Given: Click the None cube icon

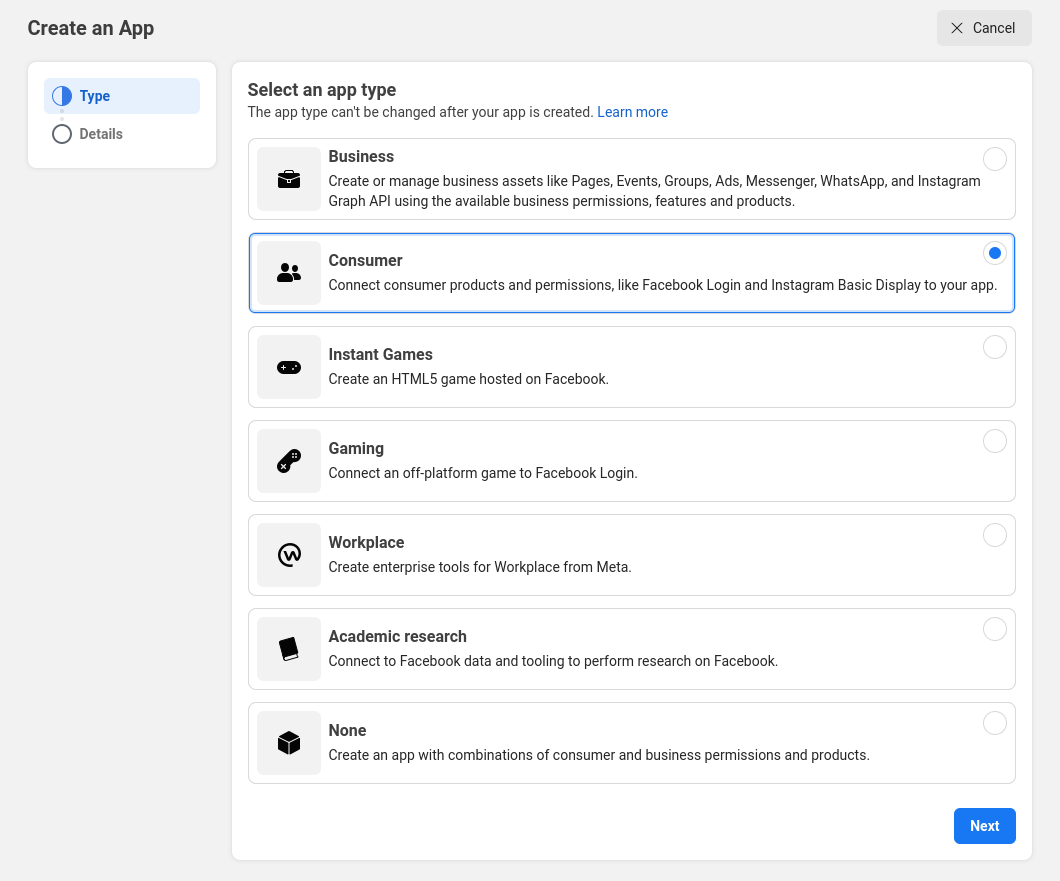Looking at the screenshot, I should (x=289, y=743).
